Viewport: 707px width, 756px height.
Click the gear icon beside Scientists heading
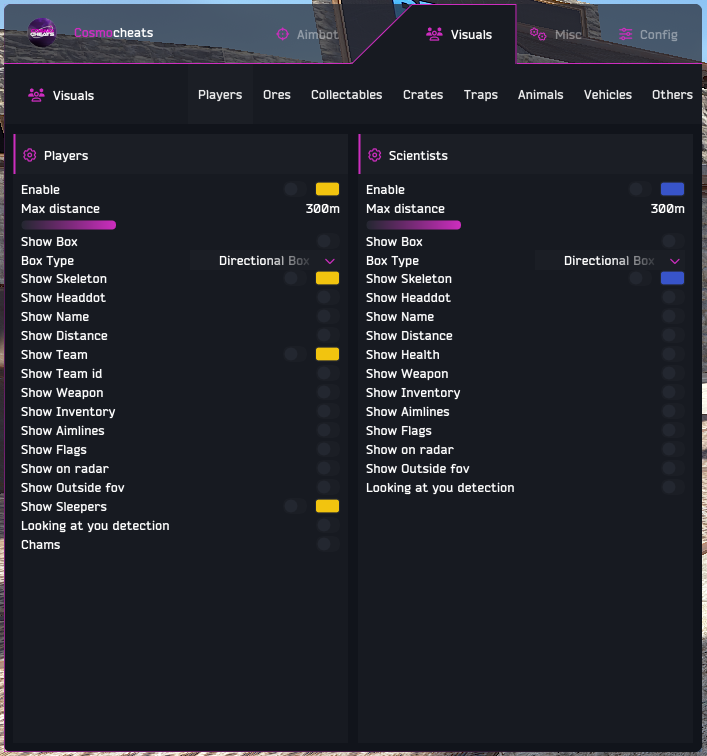coord(375,155)
